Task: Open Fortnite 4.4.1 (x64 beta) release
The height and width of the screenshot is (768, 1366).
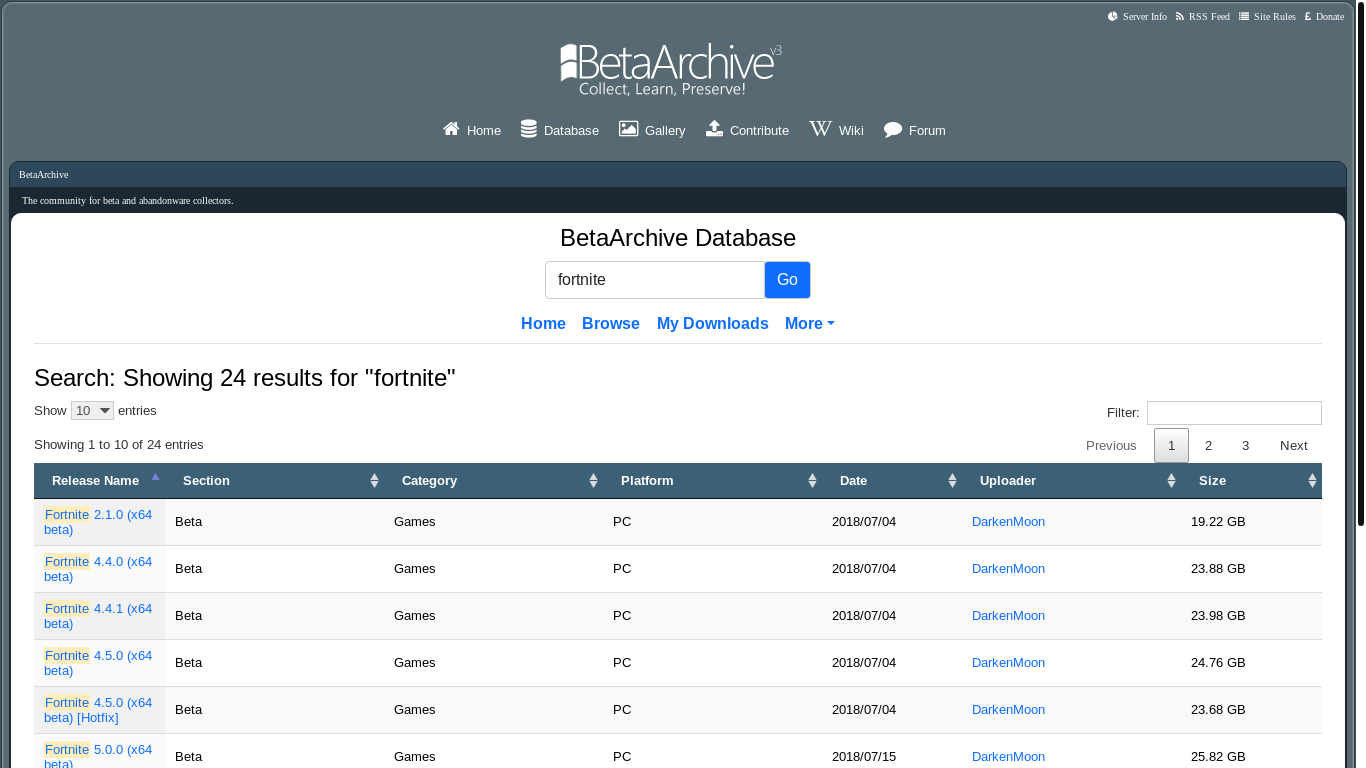Action: pyautogui.click(x=98, y=616)
